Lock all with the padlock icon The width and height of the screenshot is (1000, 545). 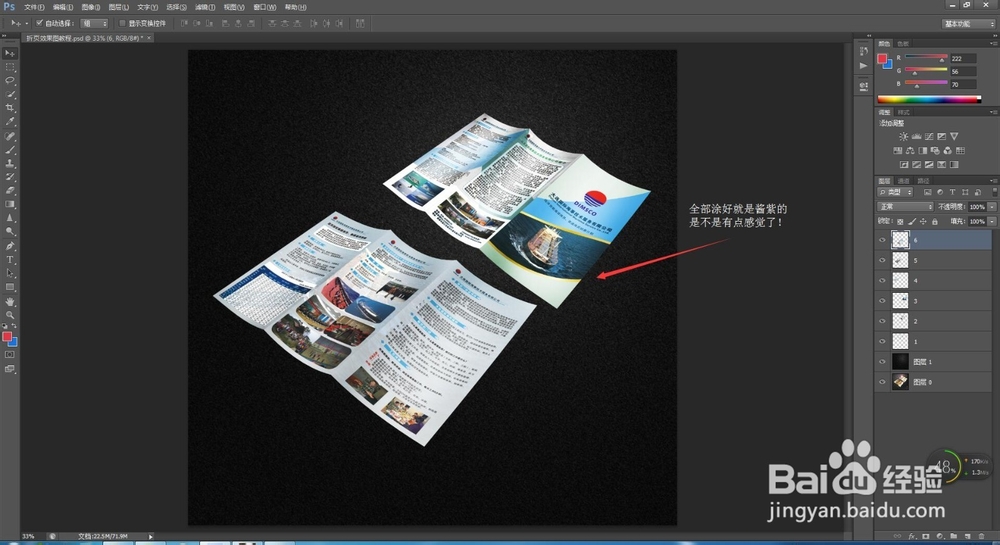tap(935, 222)
